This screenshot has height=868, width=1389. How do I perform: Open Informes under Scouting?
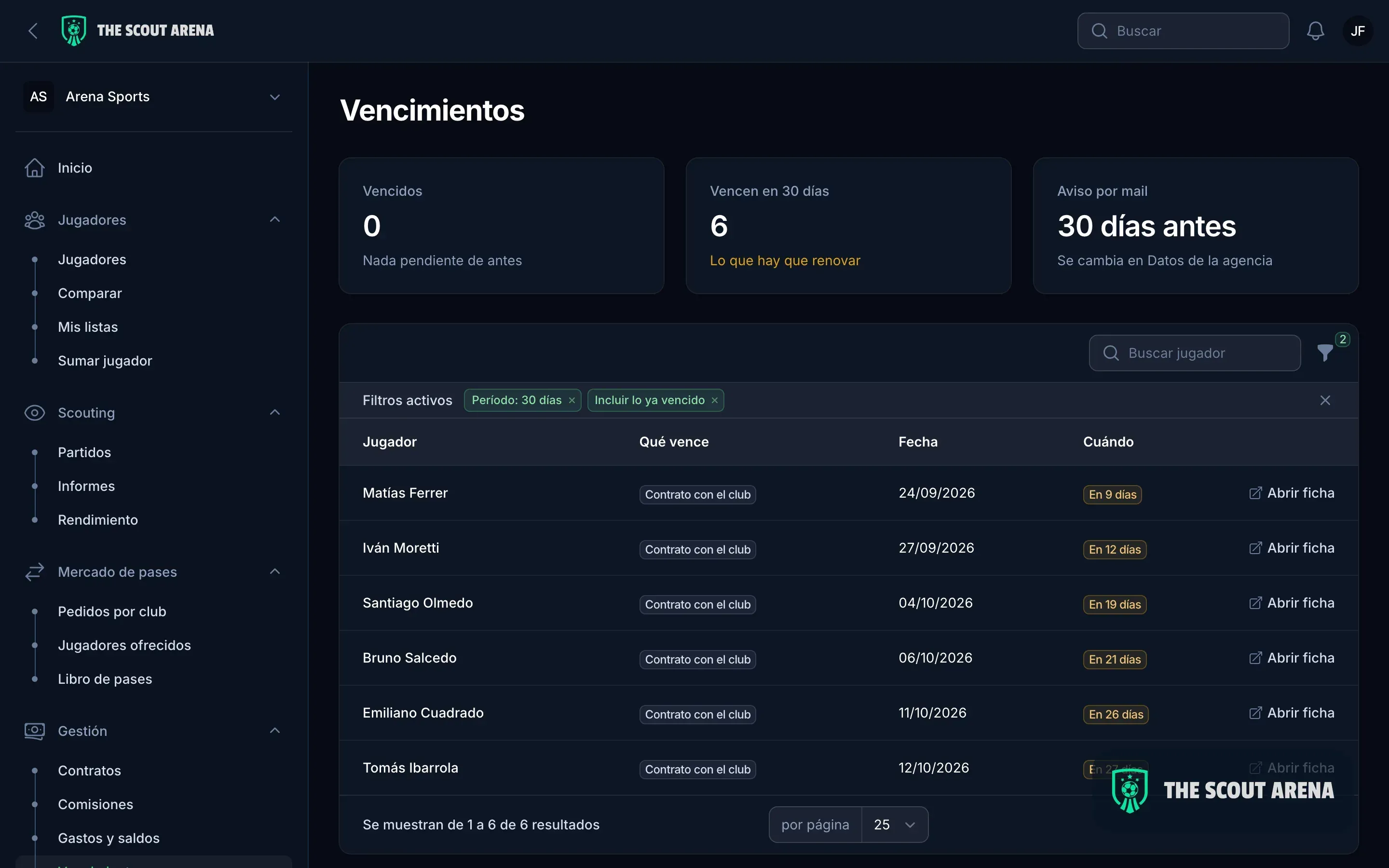pyautogui.click(x=86, y=486)
